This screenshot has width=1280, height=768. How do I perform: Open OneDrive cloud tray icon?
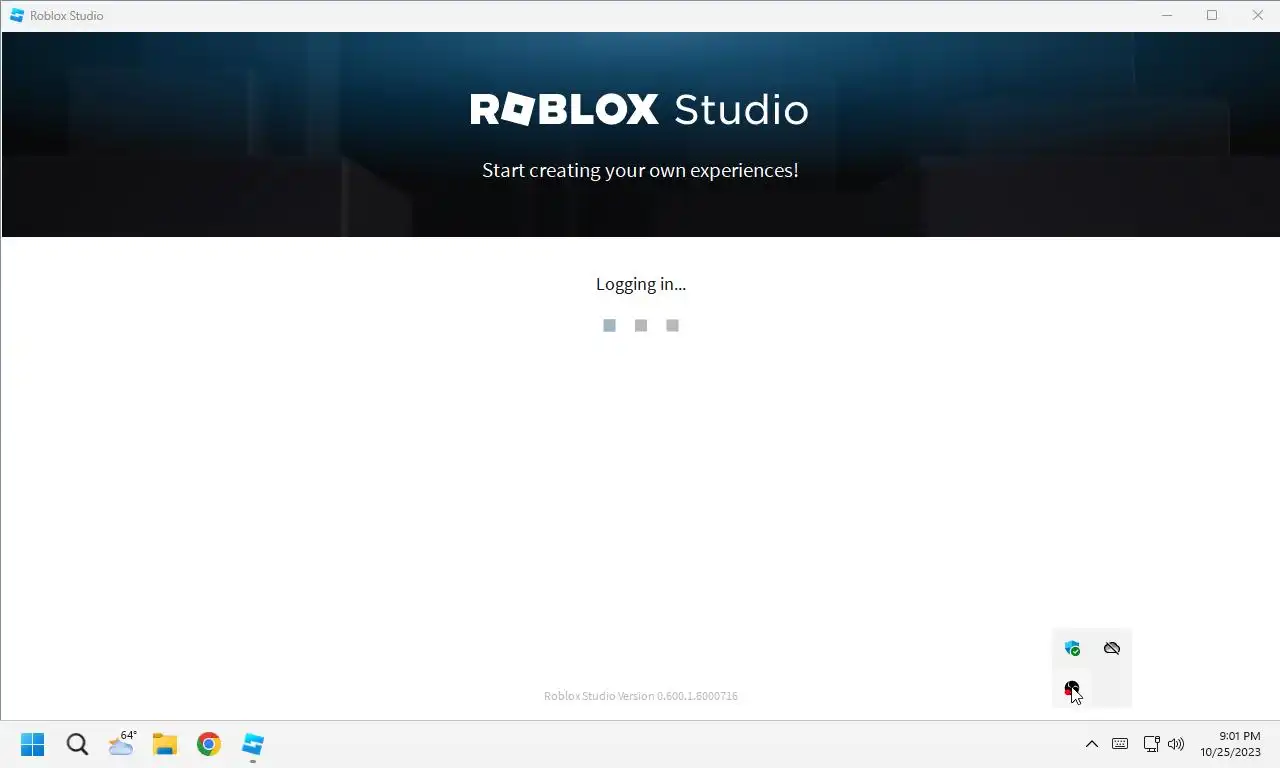(1112, 648)
